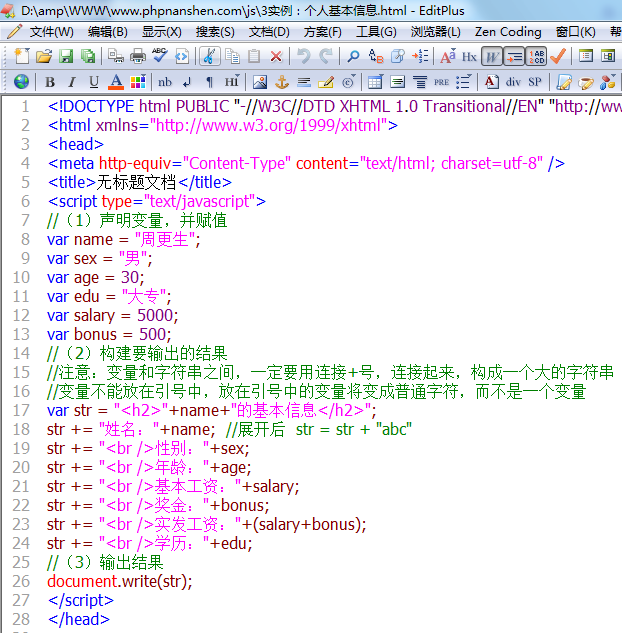Viewport: 622px width, 633px height.
Task: Open the 搜索(S) menu
Action: coord(215,31)
